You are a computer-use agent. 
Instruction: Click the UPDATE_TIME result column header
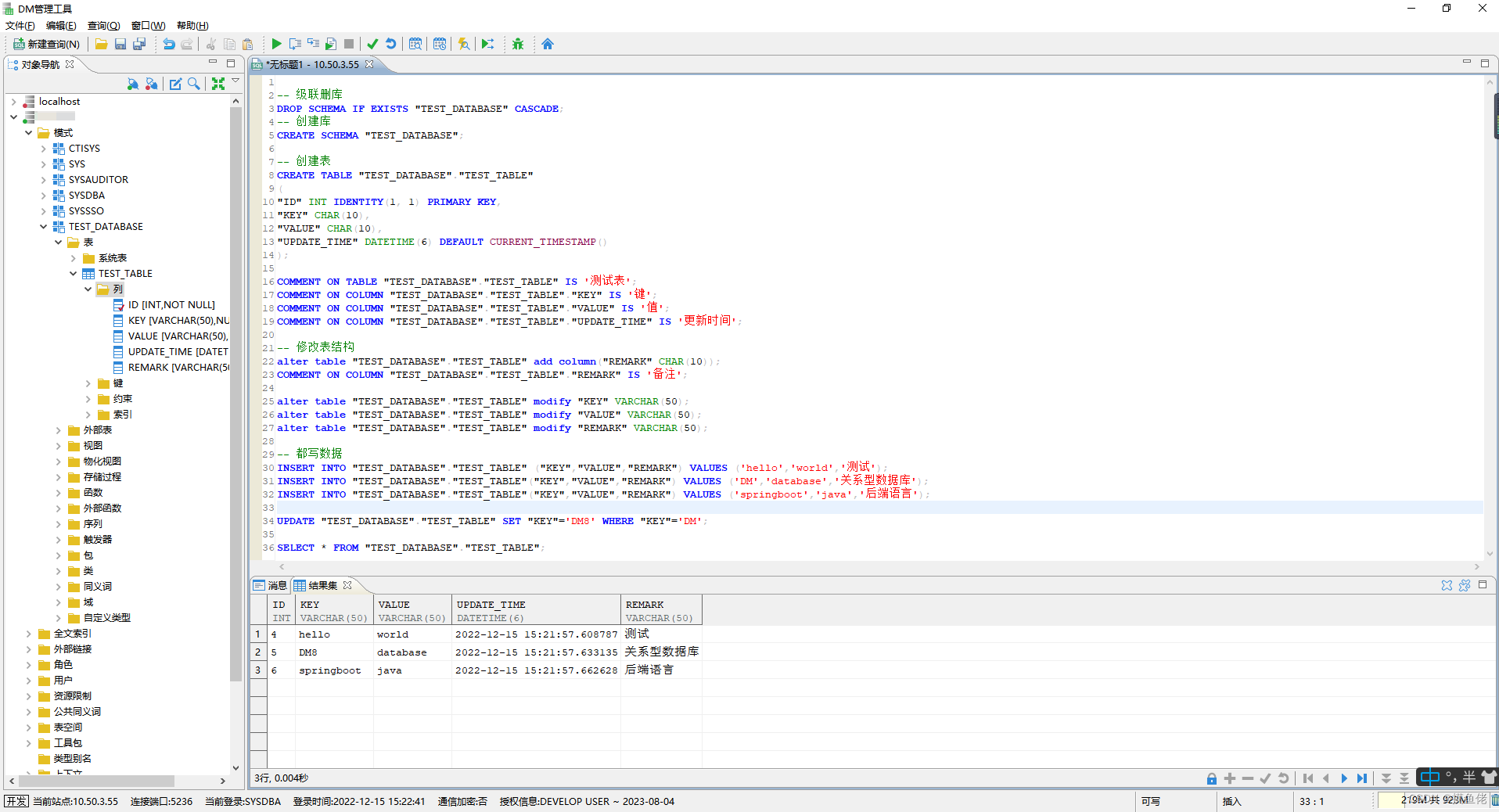(536, 610)
